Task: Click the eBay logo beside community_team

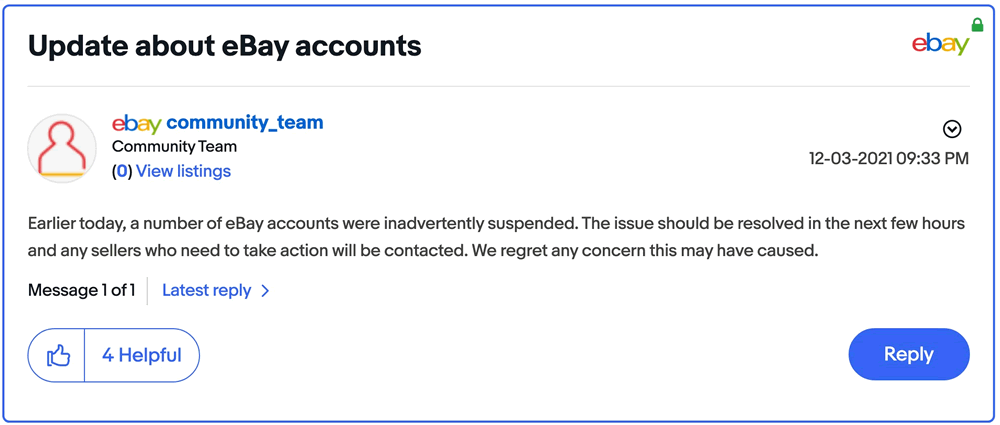Action: tap(136, 123)
